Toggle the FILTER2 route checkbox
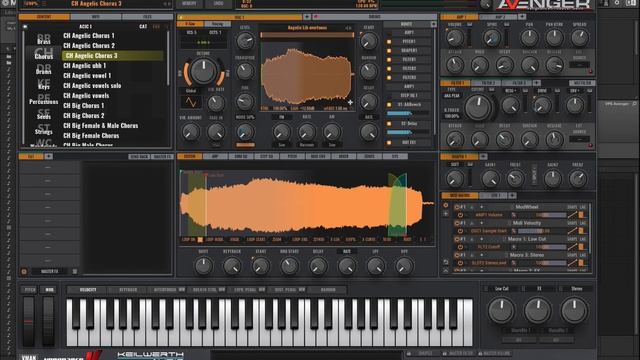The width and height of the screenshot is (640, 360). point(389,69)
